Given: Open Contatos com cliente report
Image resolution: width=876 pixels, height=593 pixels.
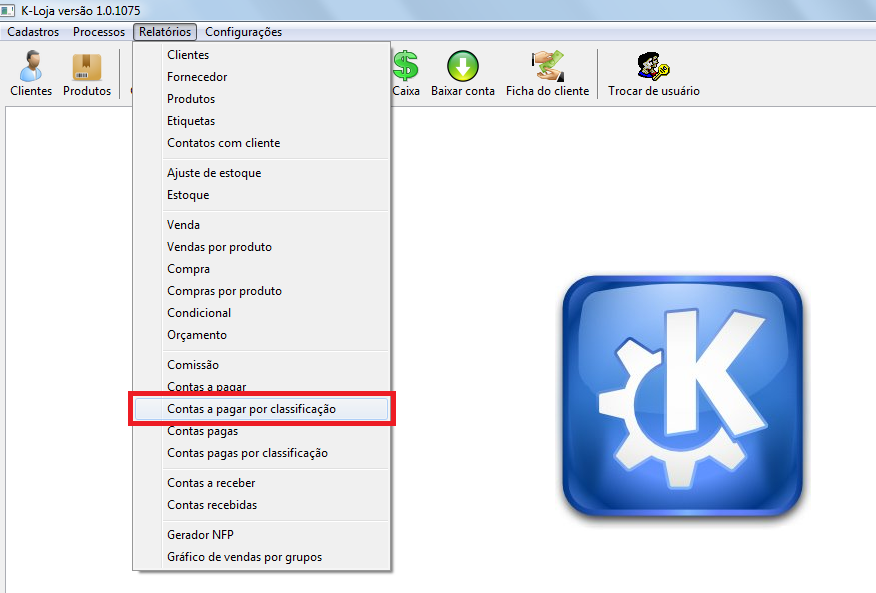Looking at the screenshot, I should [261, 143].
